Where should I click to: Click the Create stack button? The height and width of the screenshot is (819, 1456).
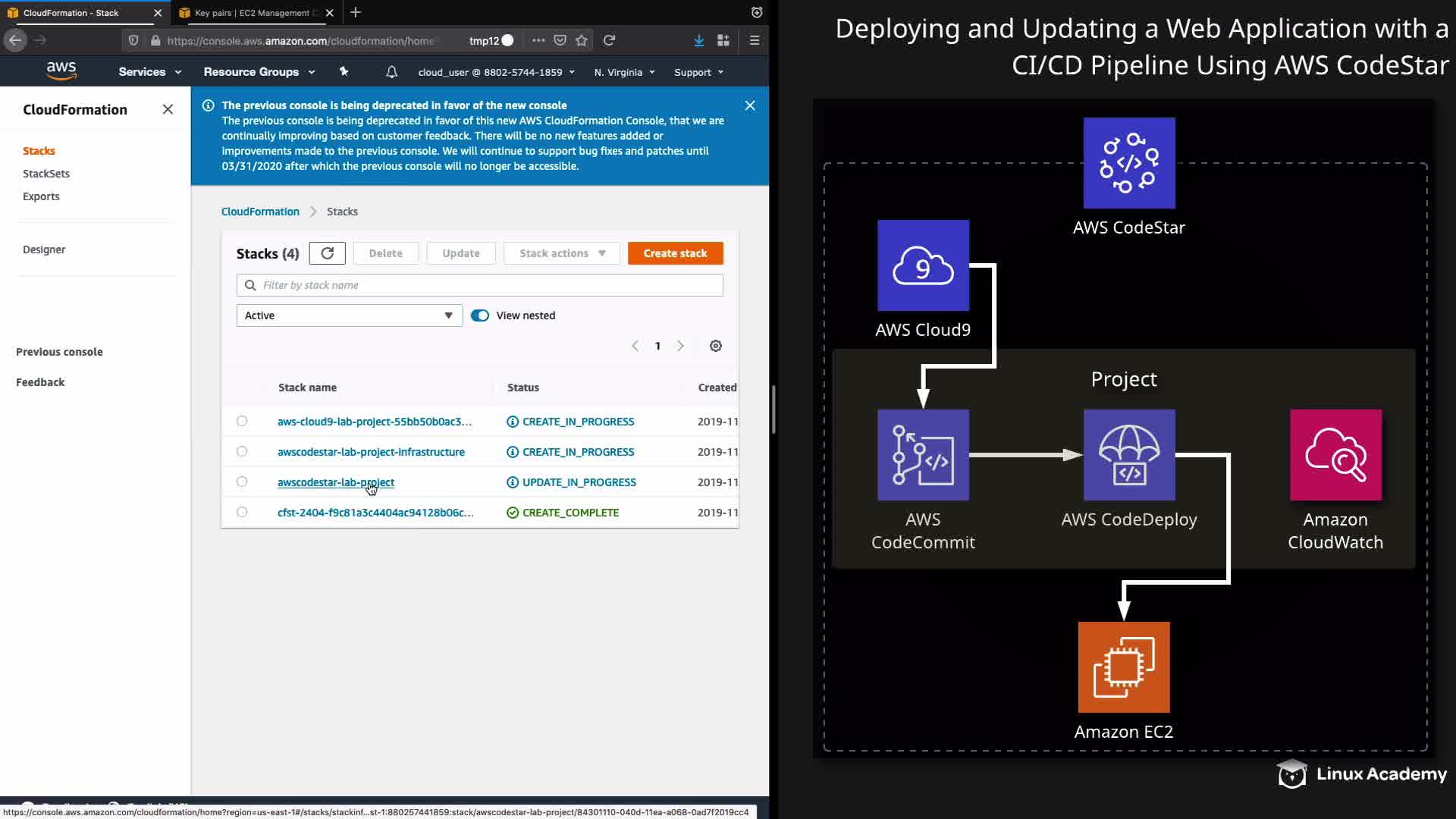675,253
